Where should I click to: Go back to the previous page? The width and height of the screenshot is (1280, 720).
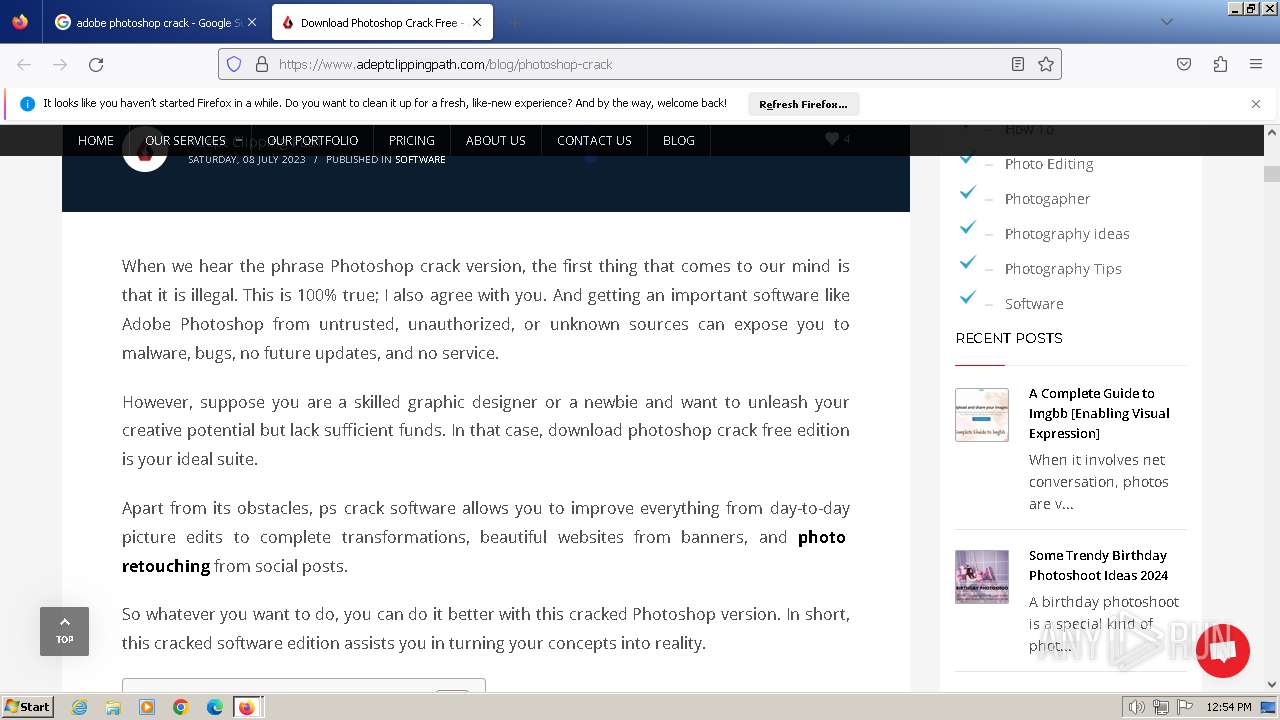click(24, 64)
